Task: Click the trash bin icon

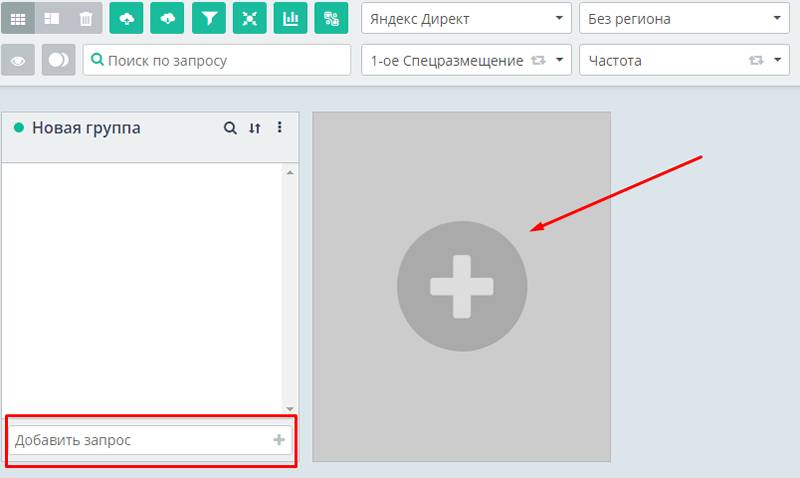Action: point(86,19)
